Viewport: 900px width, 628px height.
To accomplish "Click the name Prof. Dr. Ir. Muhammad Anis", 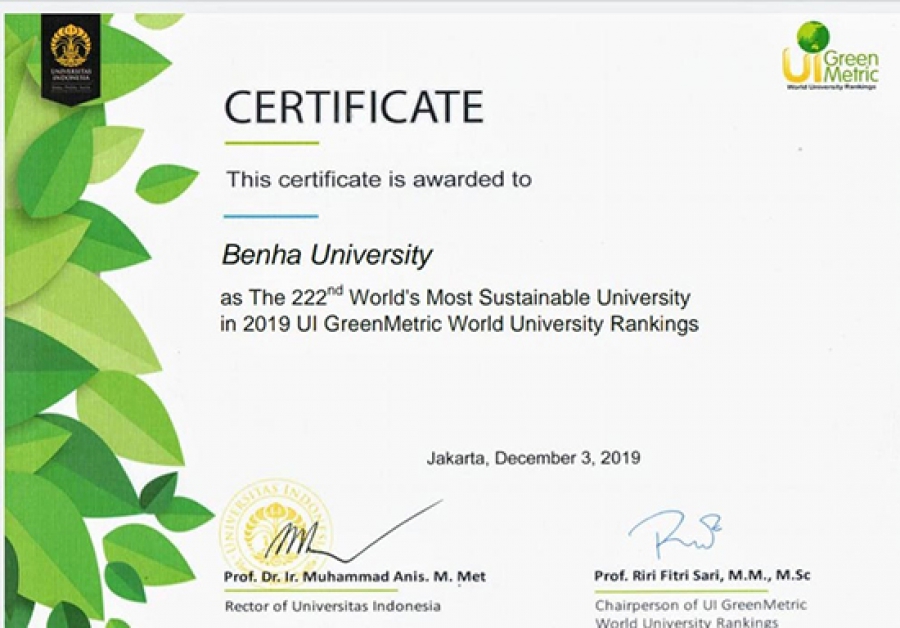I will click(355, 577).
